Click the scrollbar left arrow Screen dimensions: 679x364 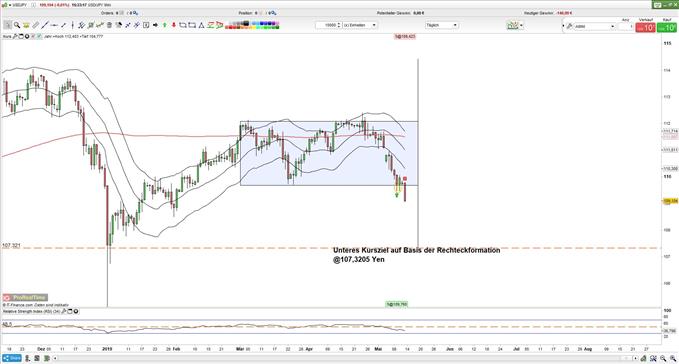point(55,358)
